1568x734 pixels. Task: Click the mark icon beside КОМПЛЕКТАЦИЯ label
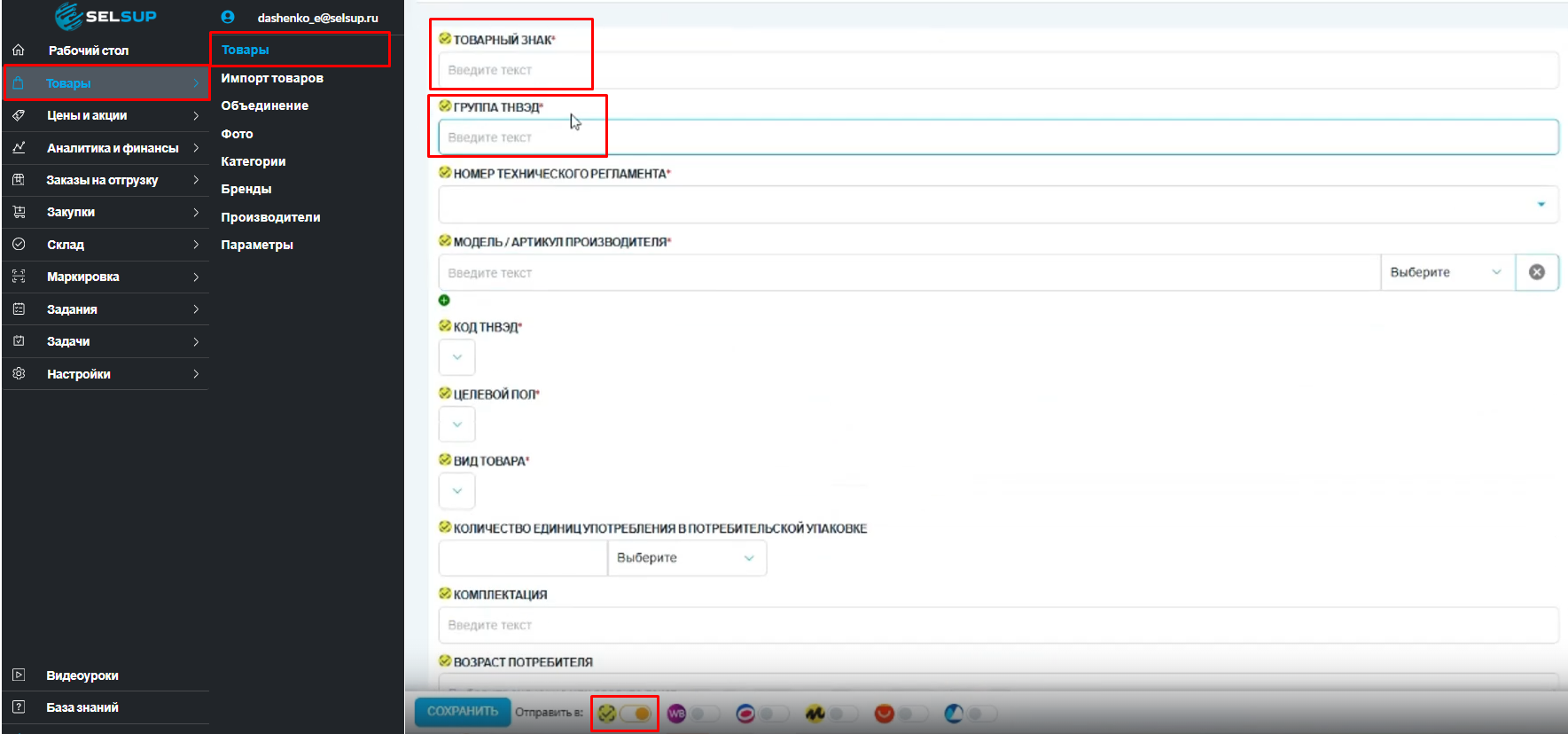click(445, 593)
